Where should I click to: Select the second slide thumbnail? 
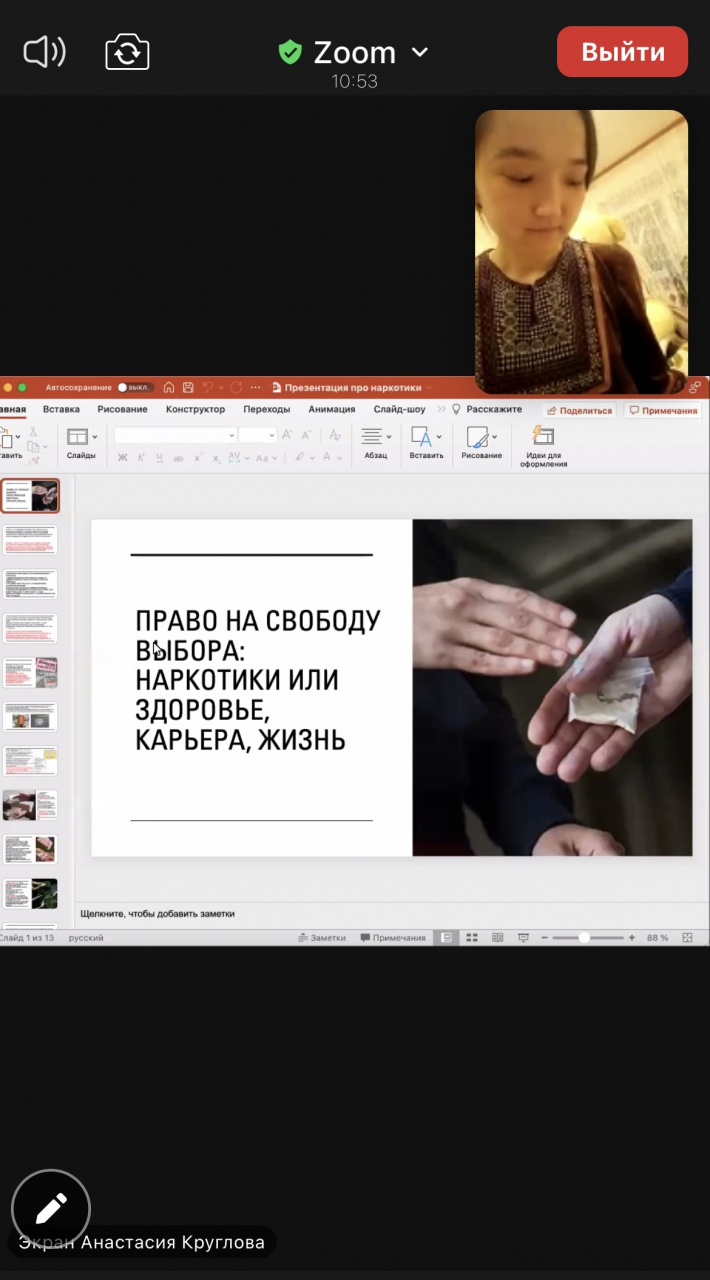click(x=30, y=540)
